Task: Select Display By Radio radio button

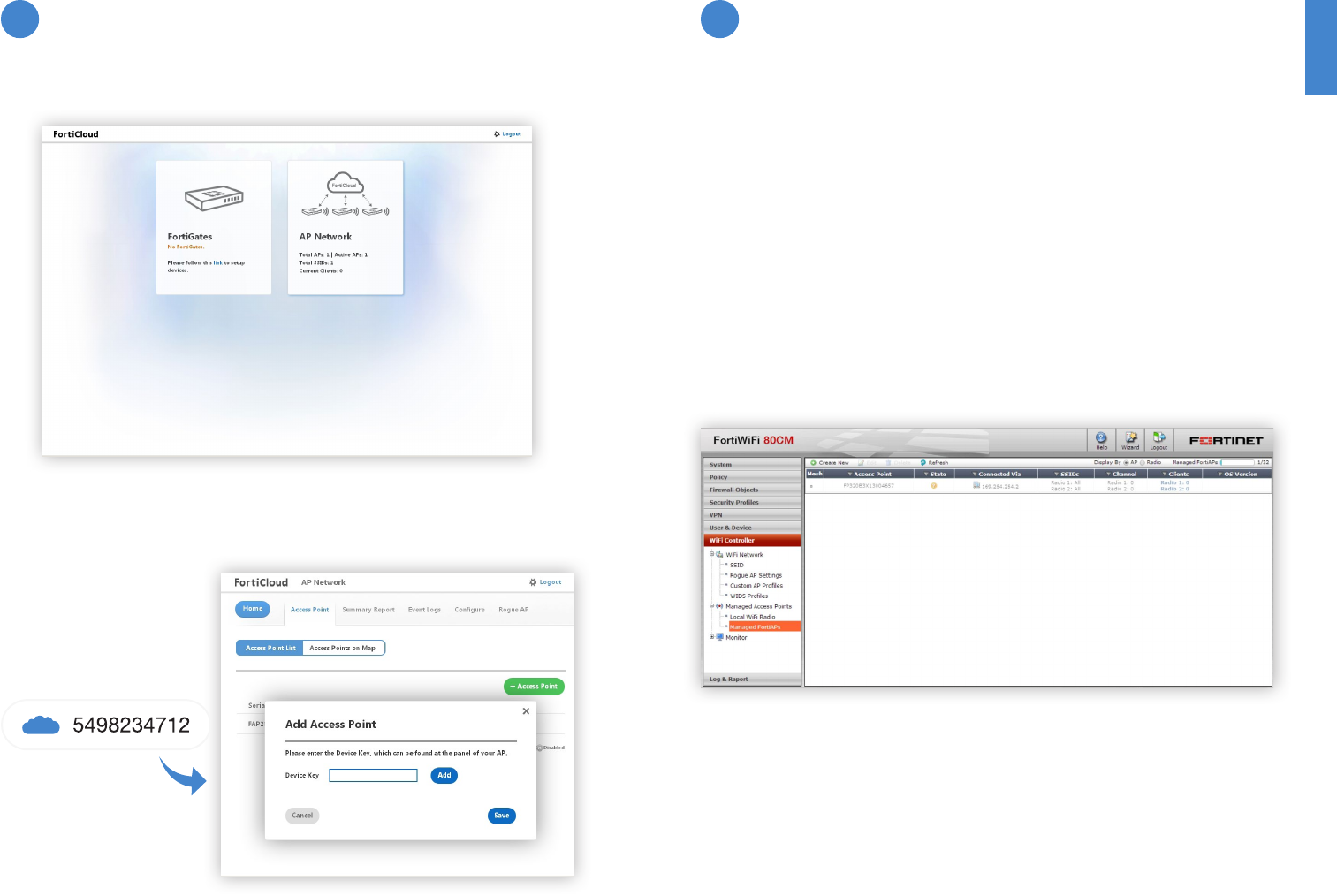Action: click(x=1143, y=462)
